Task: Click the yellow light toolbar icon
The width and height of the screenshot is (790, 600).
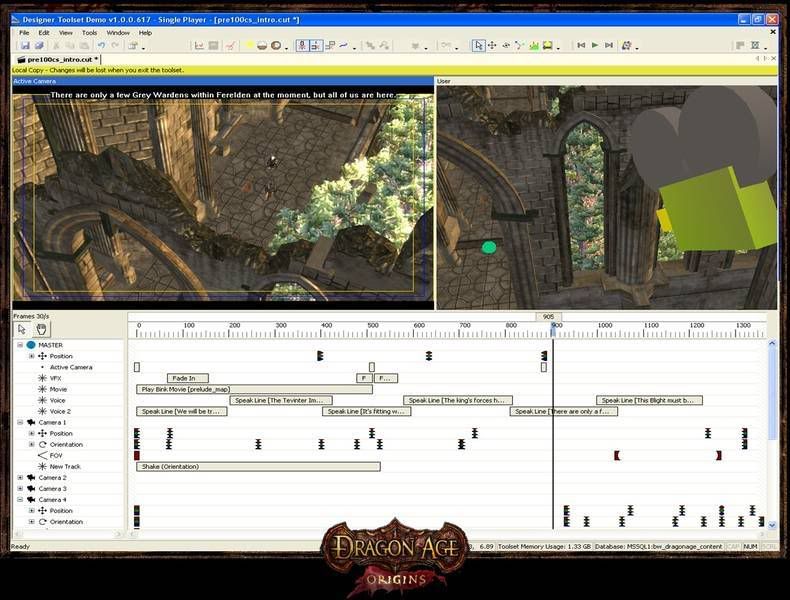Action: point(249,45)
